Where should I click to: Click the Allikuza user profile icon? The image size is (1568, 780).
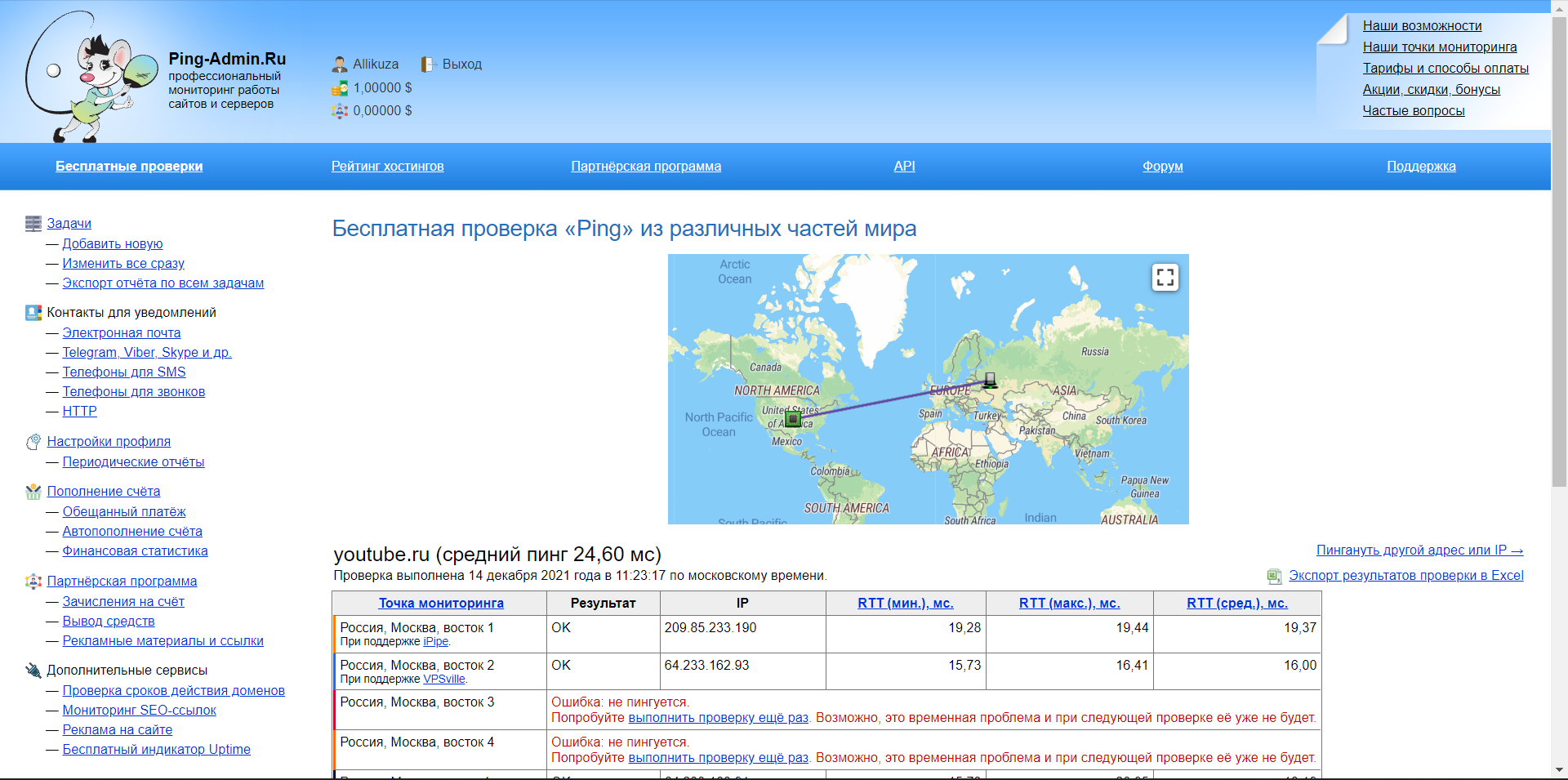(x=340, y=65)
